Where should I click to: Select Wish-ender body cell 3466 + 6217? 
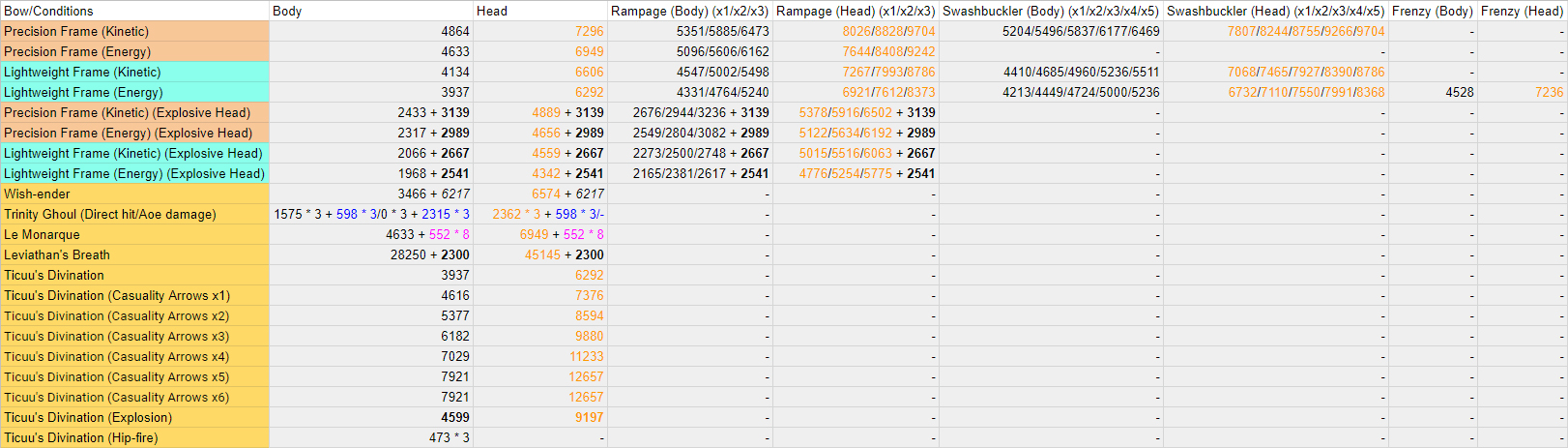371,194
